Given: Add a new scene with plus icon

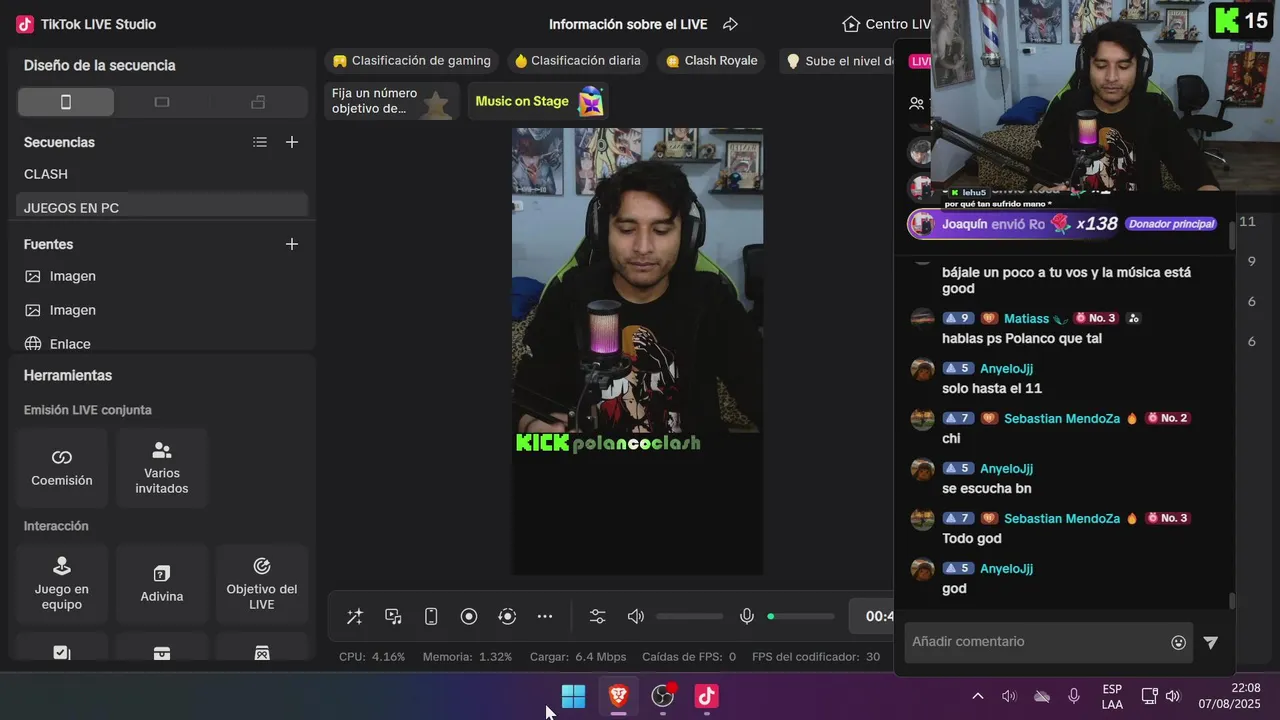Looking at the screenshot, I should tap(292, 142).
